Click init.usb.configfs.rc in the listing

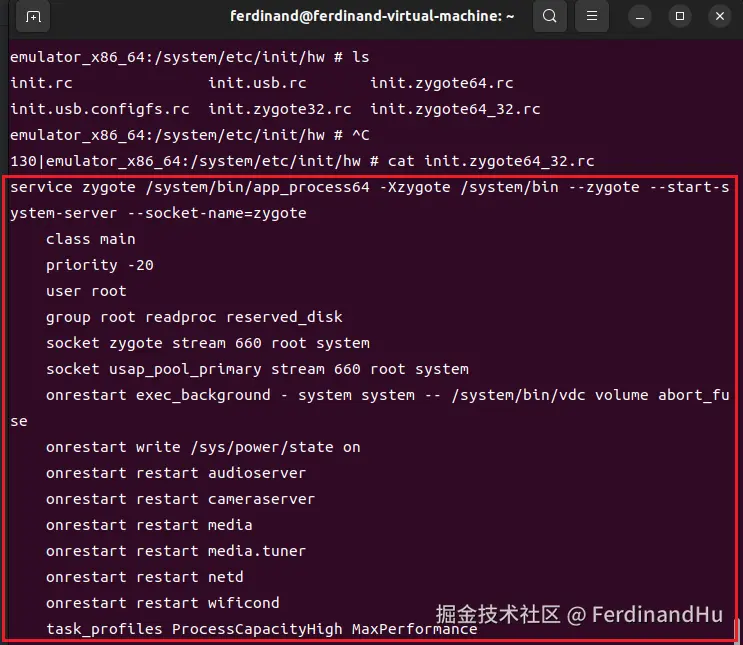(99, 109)
